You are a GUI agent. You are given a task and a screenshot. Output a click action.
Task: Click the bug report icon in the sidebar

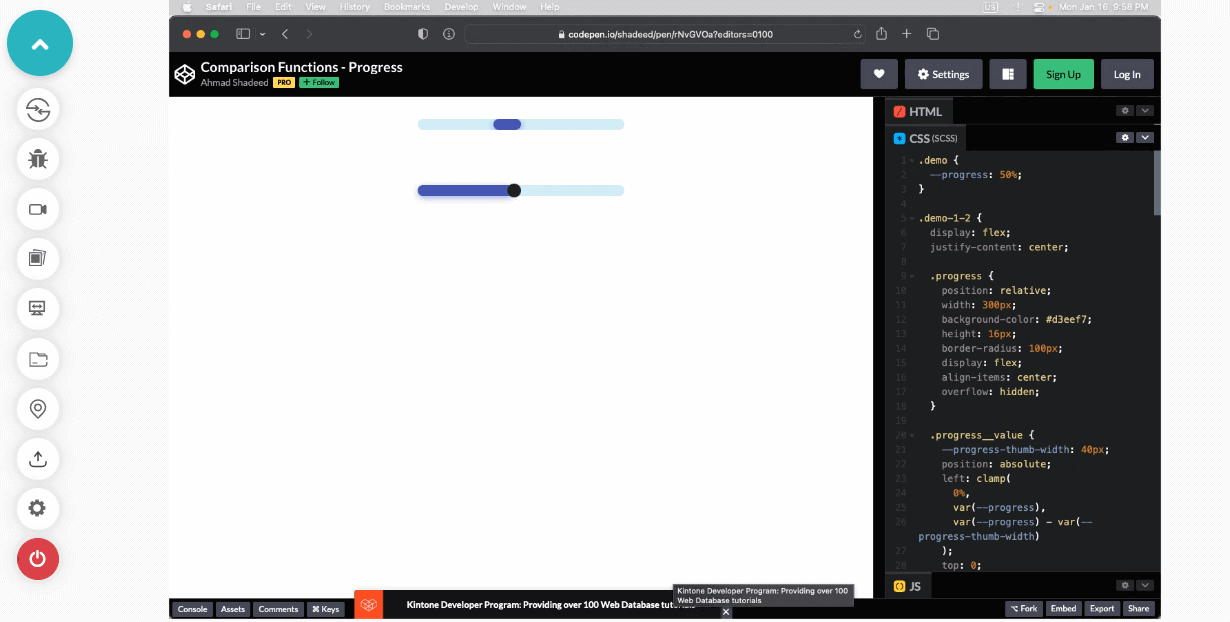coord(37,159)
